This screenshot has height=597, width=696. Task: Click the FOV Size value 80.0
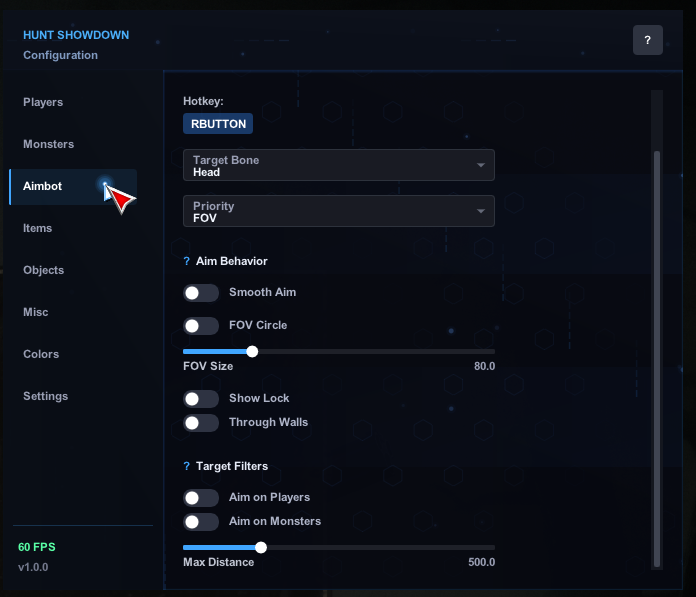click(x=484, y=366)
